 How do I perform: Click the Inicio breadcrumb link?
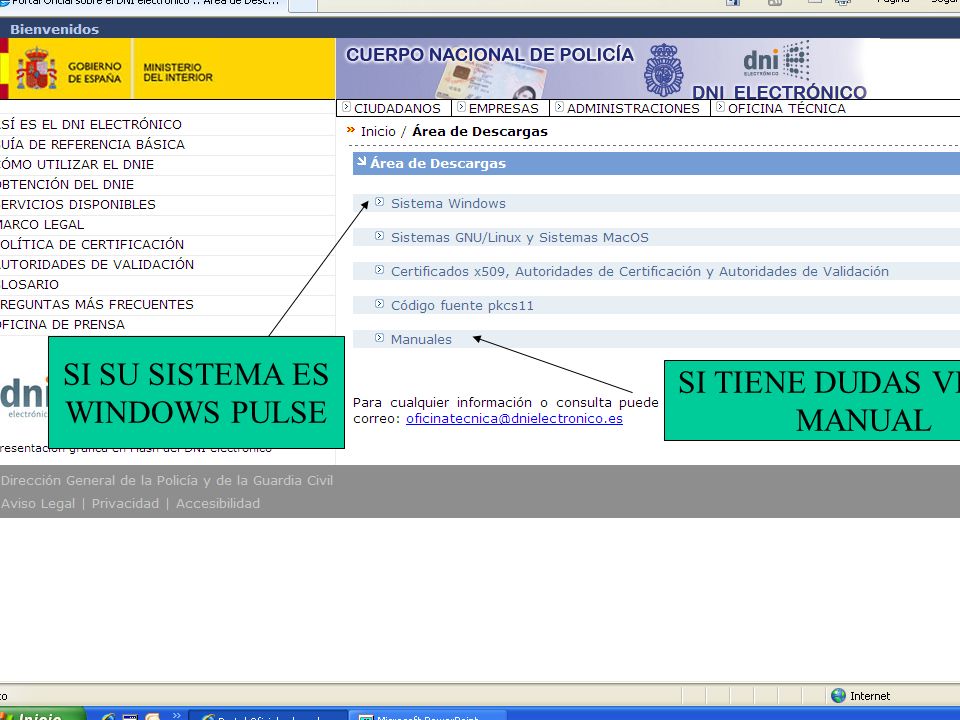(x=378, y=132)
